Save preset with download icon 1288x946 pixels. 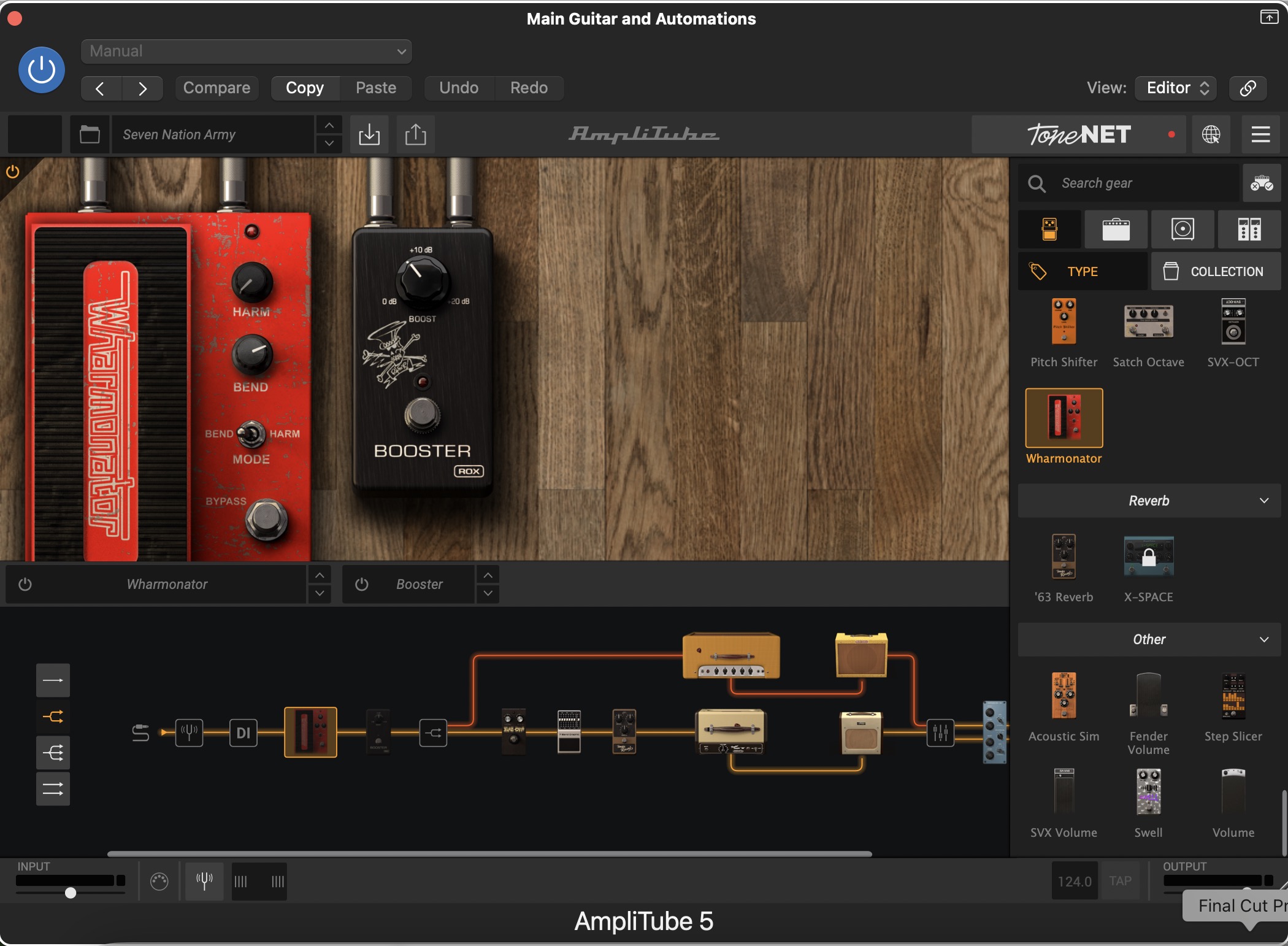369,134
